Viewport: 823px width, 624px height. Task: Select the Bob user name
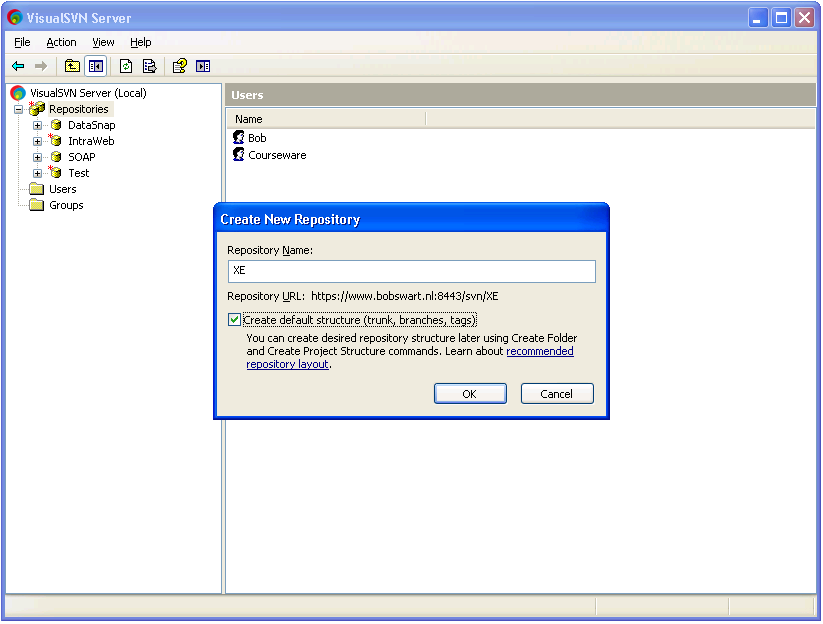coord(257,138)
